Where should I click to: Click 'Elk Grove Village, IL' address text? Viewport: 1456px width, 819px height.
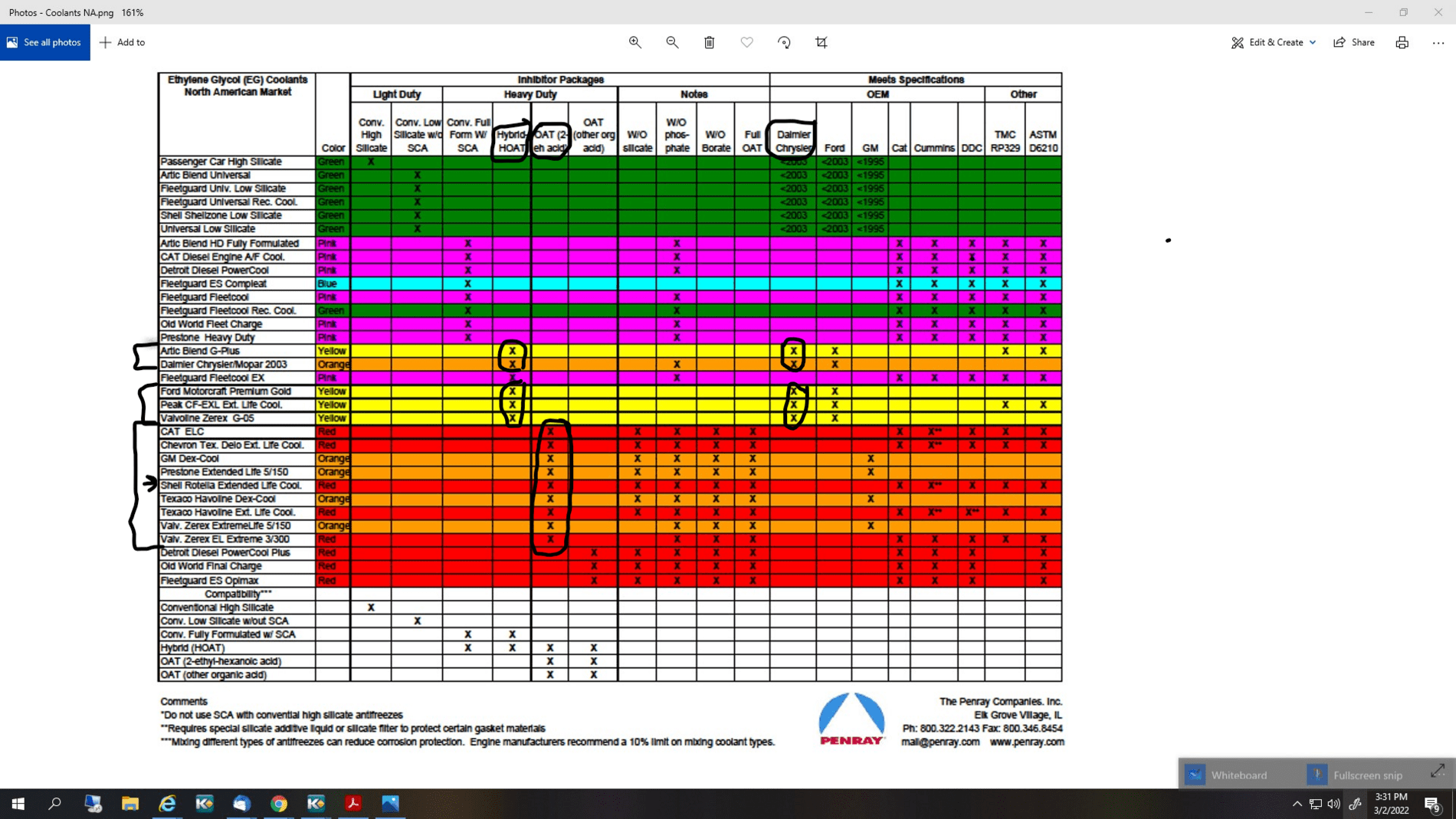1018,715
